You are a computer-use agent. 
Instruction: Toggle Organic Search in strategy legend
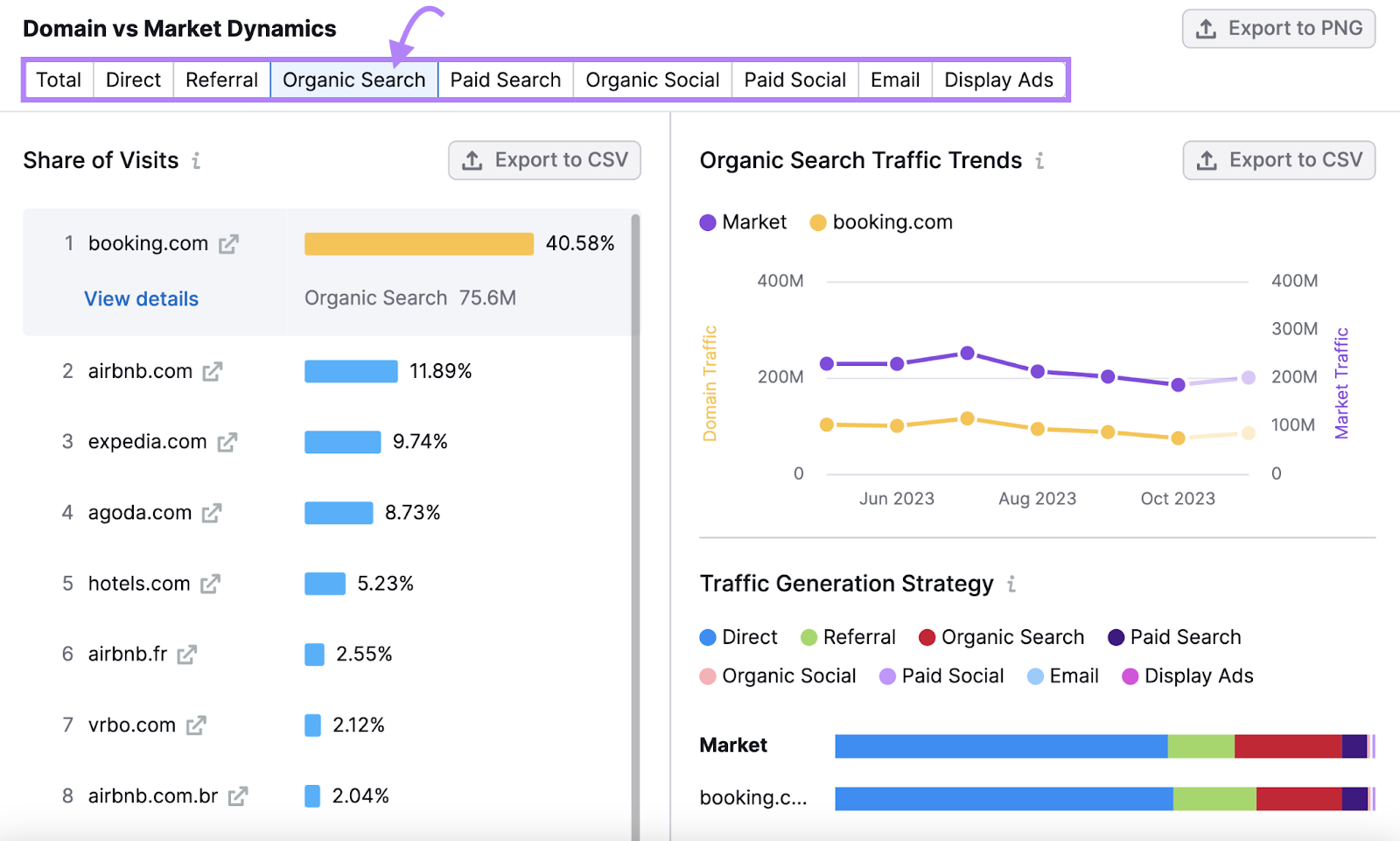click(x=1001, y=637)
